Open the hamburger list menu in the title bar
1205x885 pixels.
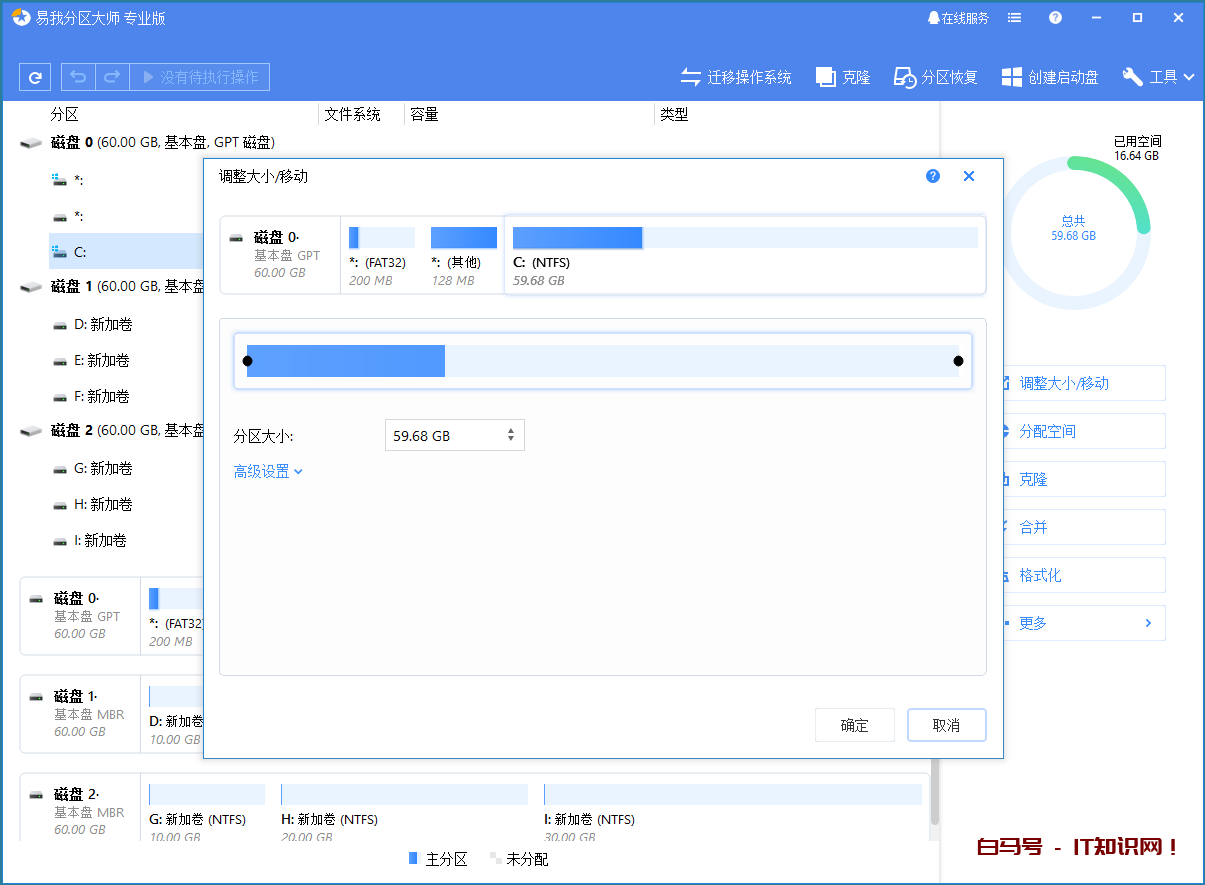[x=1014, y=17]
